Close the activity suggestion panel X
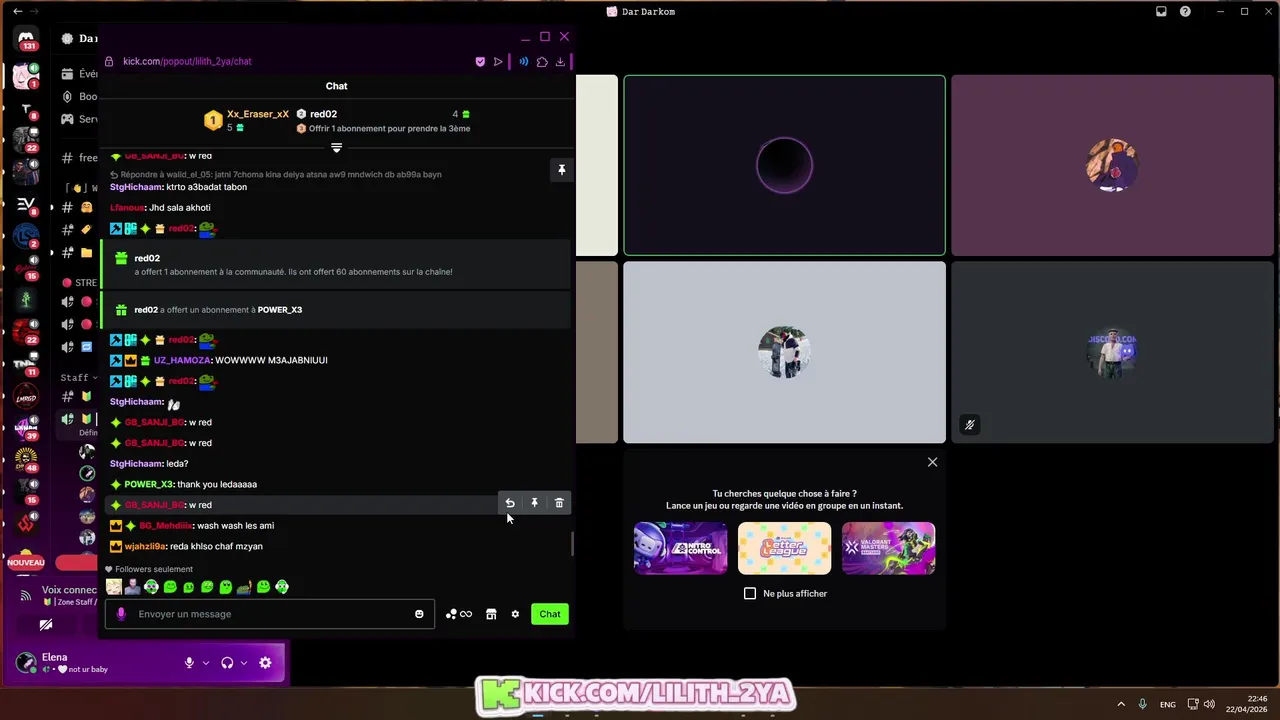 pos(932,462)
